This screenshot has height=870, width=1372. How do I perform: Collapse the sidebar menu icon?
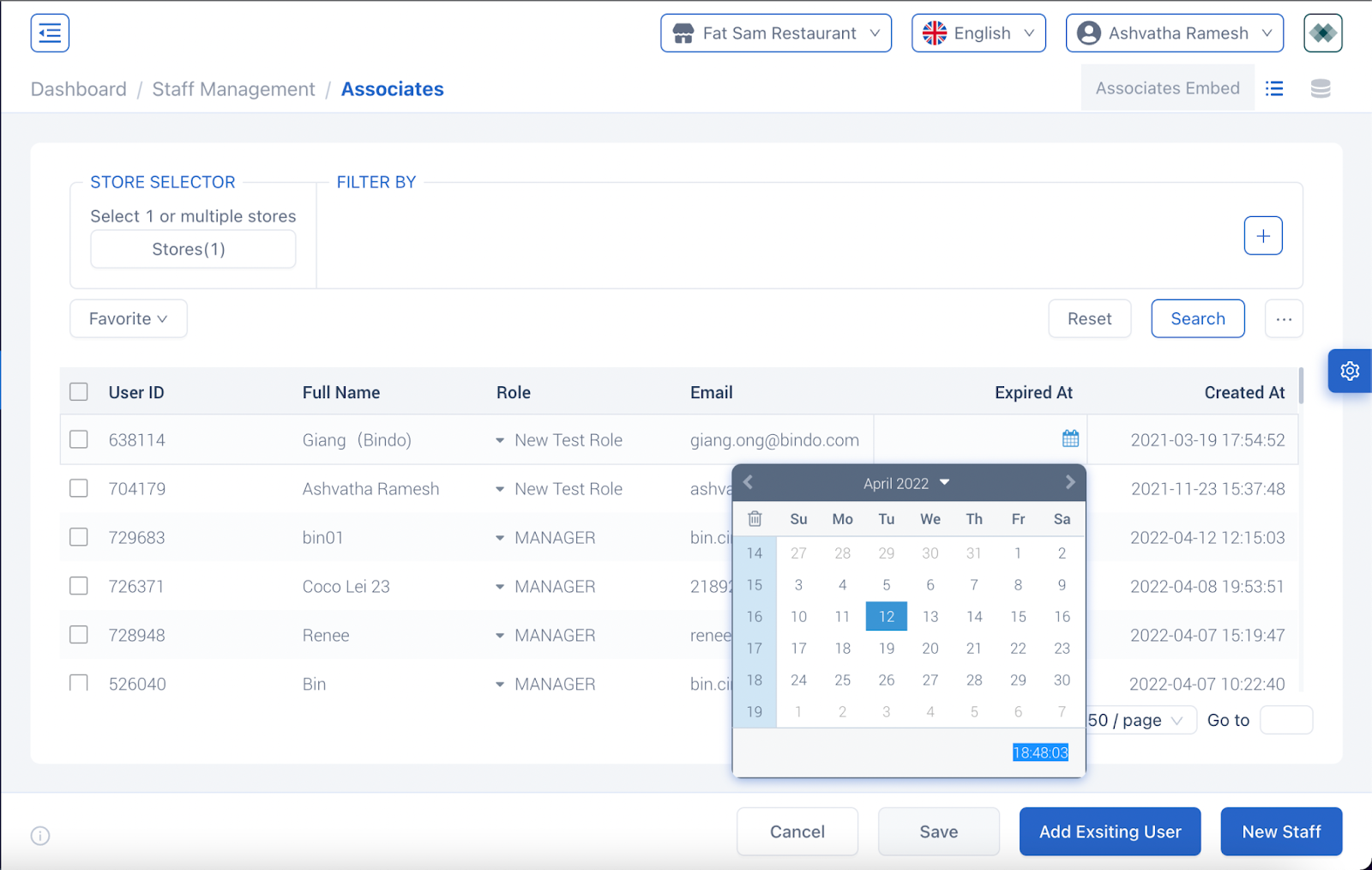(x=50, y=33)
